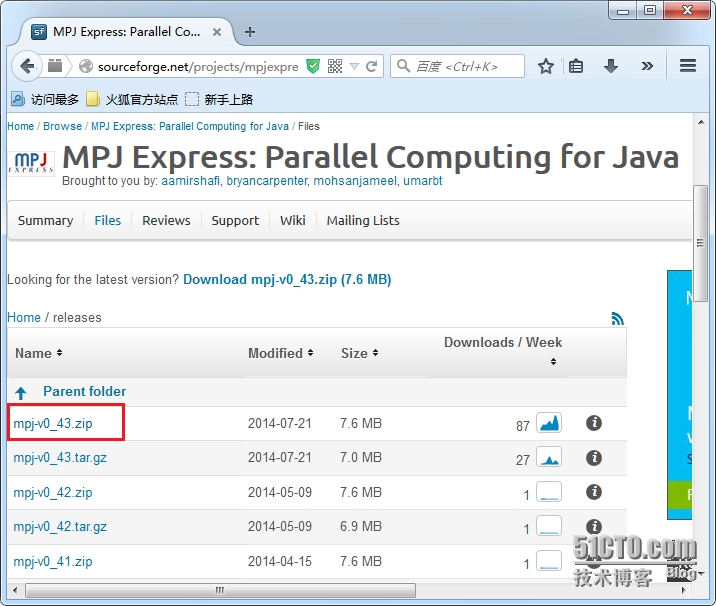Image resolution: width=716 pixels, height=606 pixels.
Task: Sort the table by Size column
Action: [x=359, y=353]
